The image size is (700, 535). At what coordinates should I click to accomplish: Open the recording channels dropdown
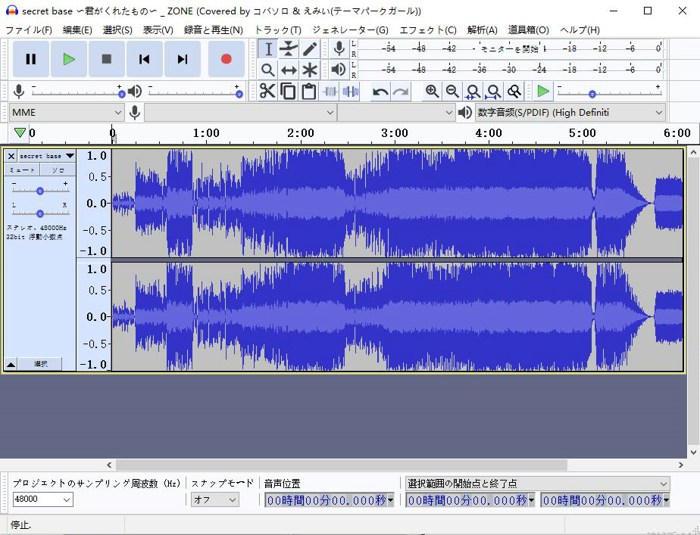pyautogui.click(x=396, y=113)
